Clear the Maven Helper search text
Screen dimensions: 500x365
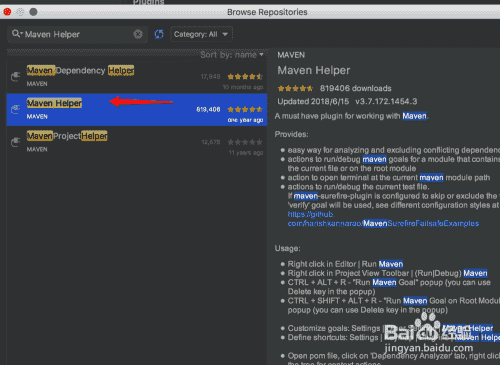pyautogui.click(x=138, y=34)
